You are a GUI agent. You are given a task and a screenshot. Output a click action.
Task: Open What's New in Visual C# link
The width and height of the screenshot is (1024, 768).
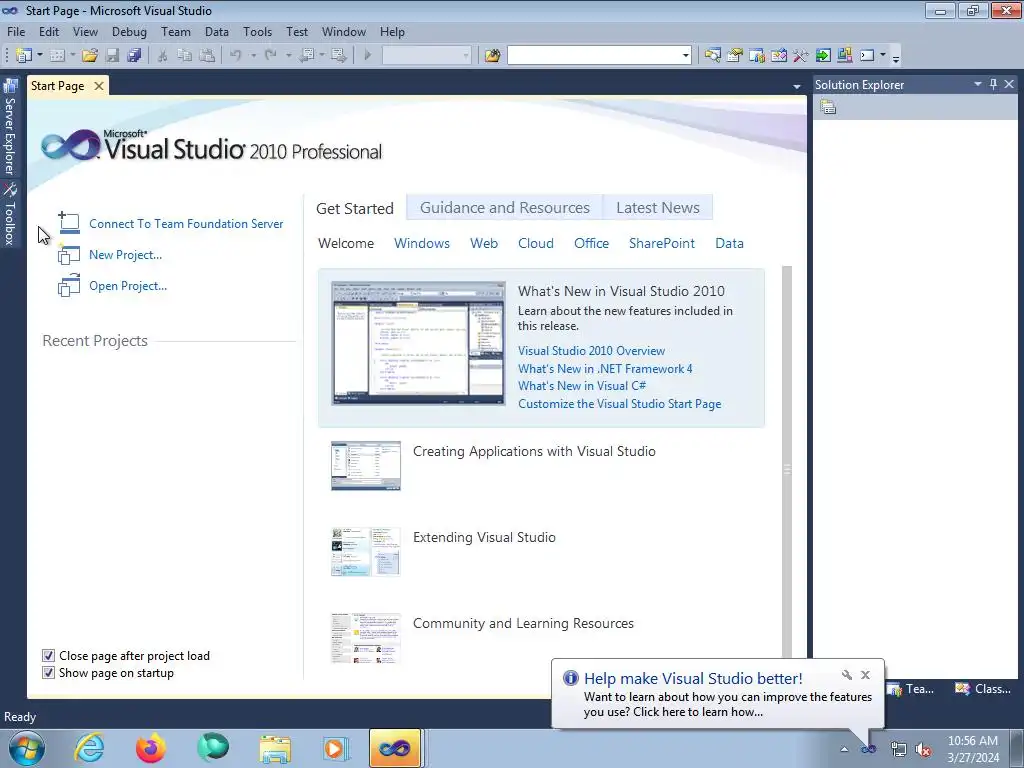pyautogui.click(x=582, y=386)
